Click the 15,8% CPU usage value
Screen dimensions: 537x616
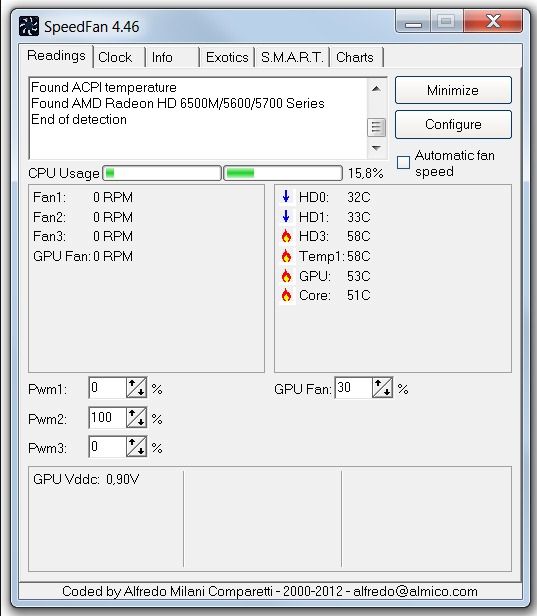[x=365, y=173]
